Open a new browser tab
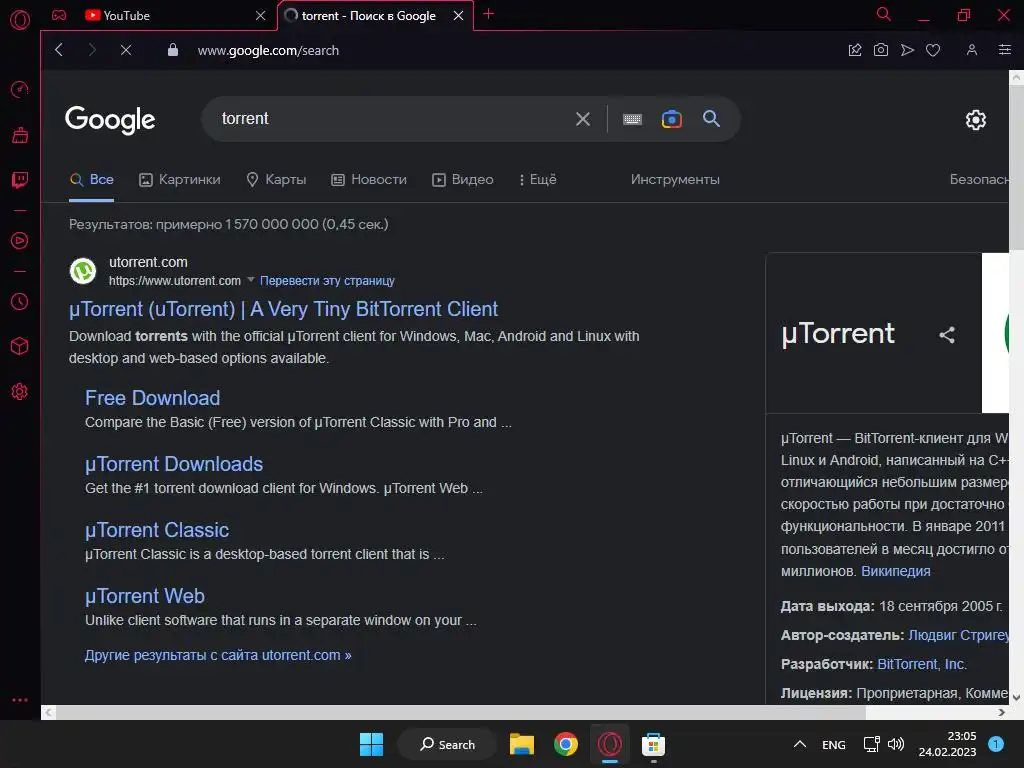Image resolution: width=1024 pixels, height=768 pixels. coord(488,14)
